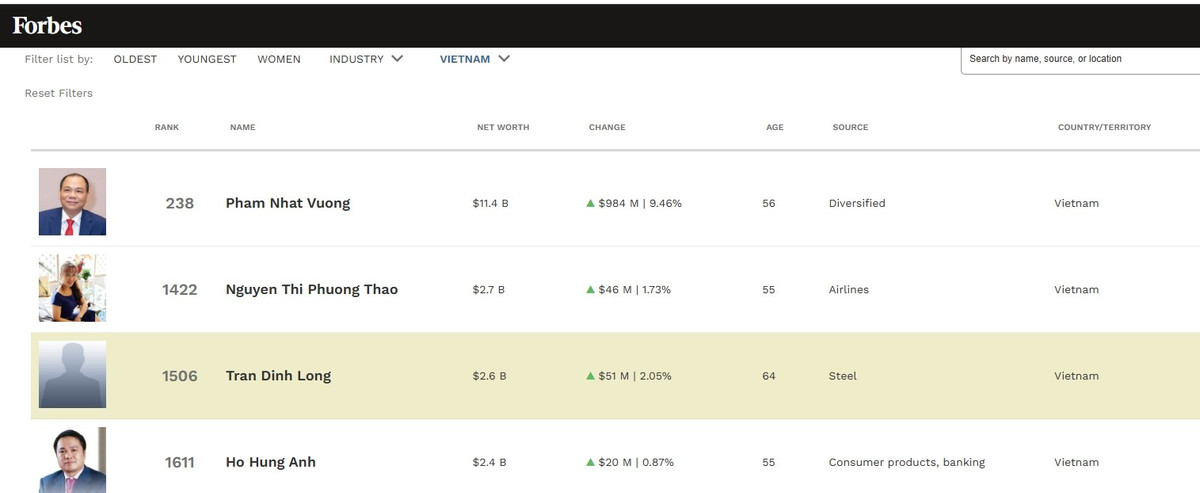Filter list by Women

tap(279, 59)
